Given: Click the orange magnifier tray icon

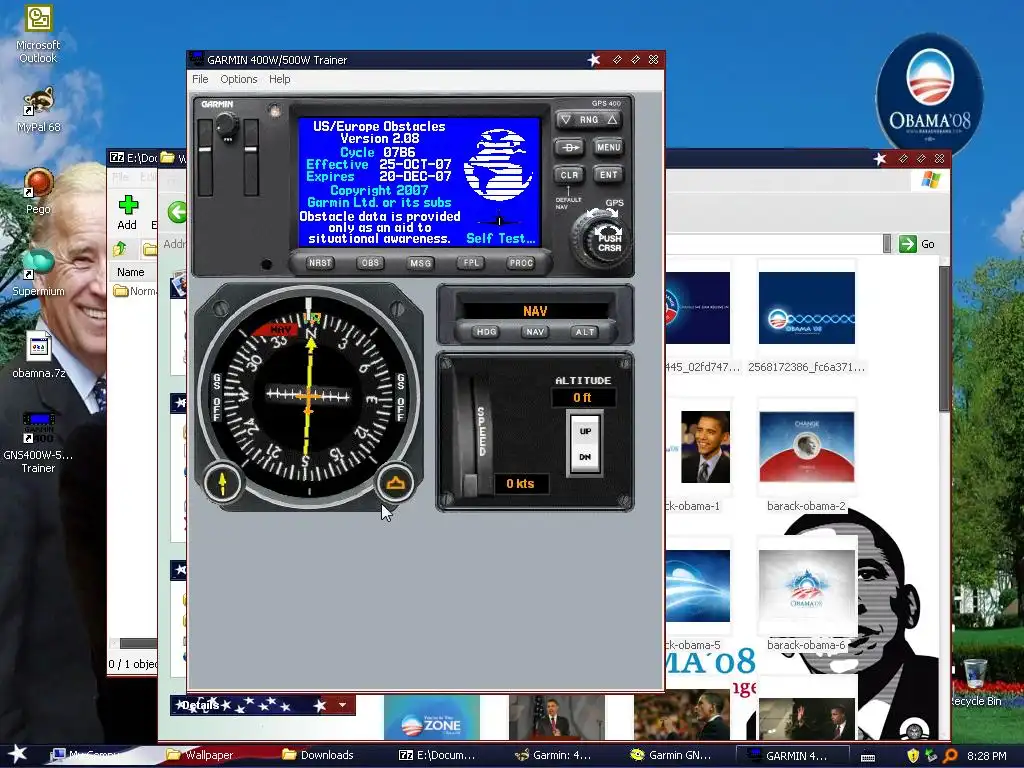Looking at the screenshot, I should click(951, 756).
